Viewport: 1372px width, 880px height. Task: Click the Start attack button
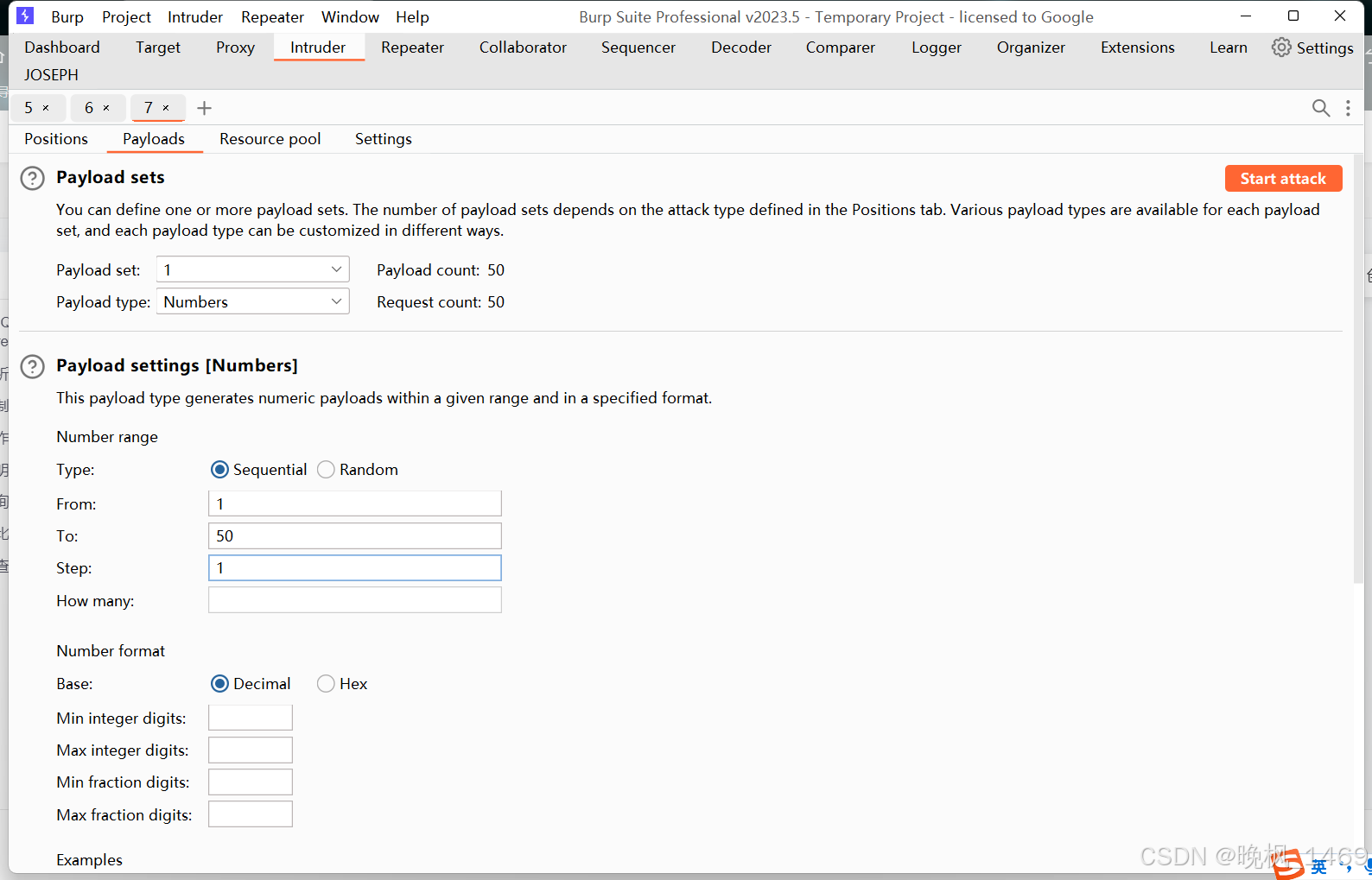(x=1283, y=179)
